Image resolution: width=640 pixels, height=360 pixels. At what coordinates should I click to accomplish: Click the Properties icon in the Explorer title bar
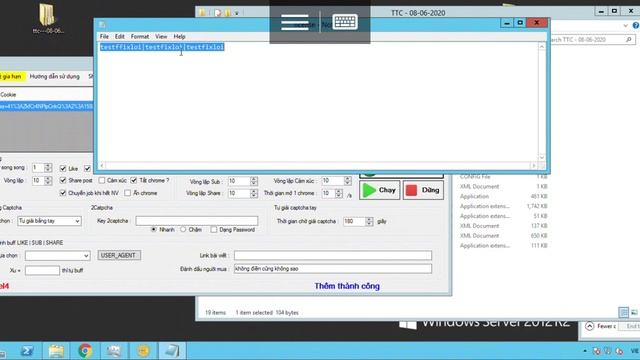(x=218, y=13)
